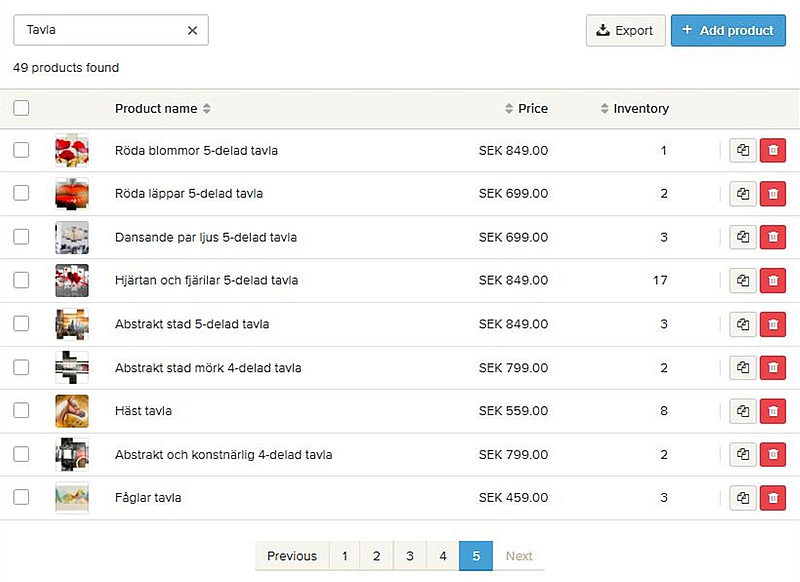Select the Häst tavla row checkbox

(21, 411)
